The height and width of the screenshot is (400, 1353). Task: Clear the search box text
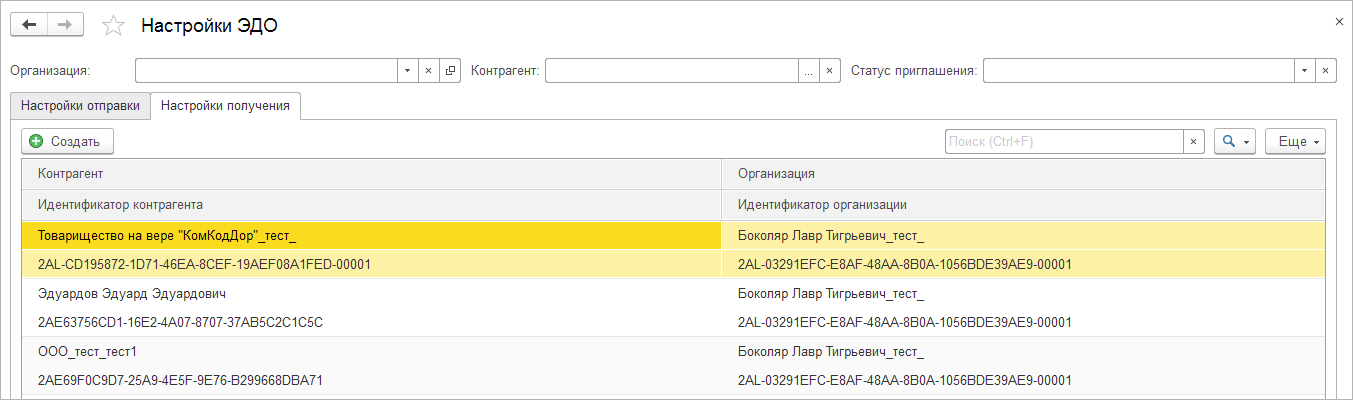point(1192,142)
